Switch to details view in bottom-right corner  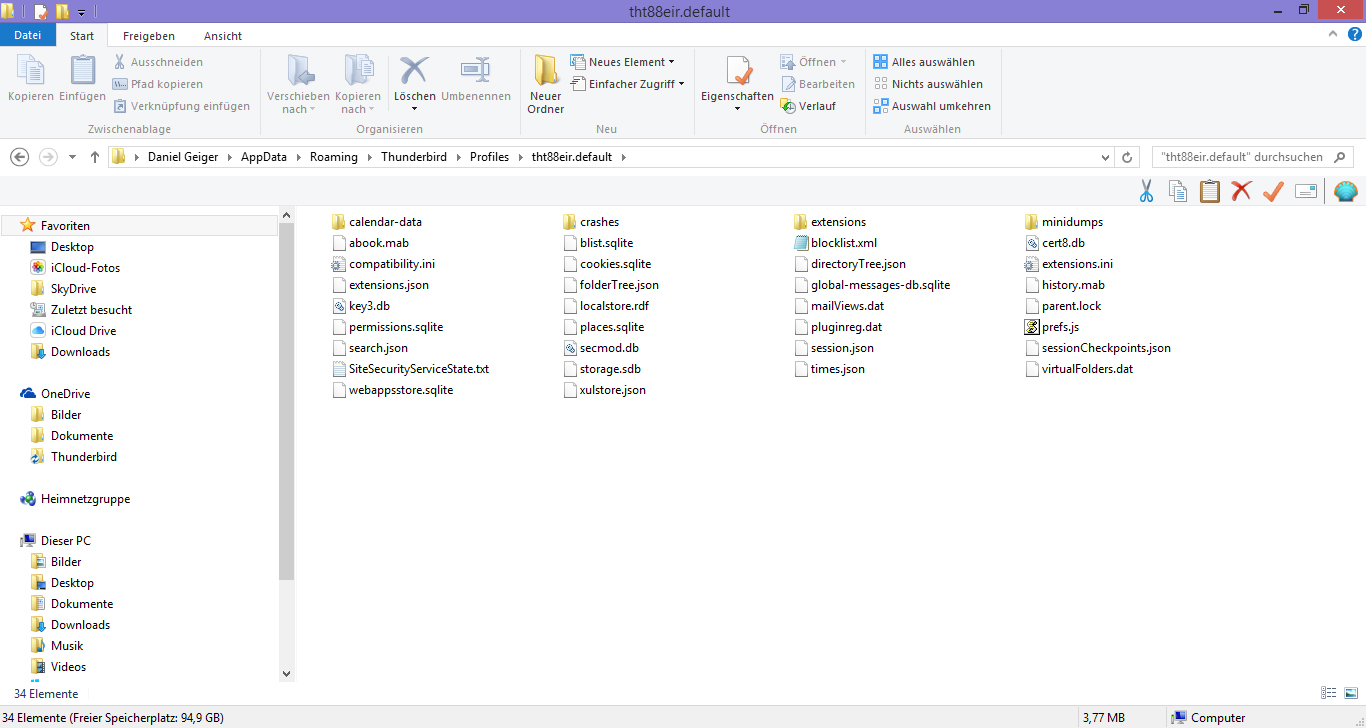tap(1329, 693)
